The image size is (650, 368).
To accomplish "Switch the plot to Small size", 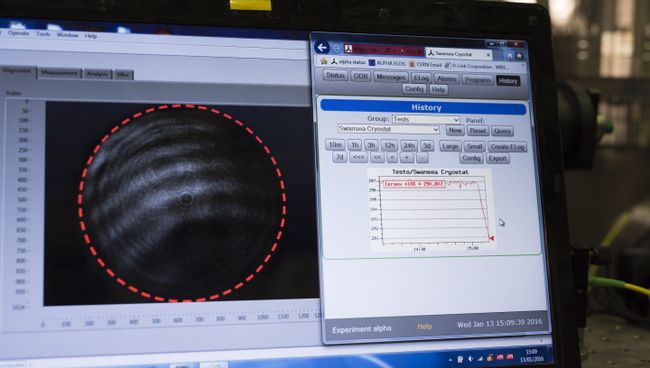I will coord(474,147).
